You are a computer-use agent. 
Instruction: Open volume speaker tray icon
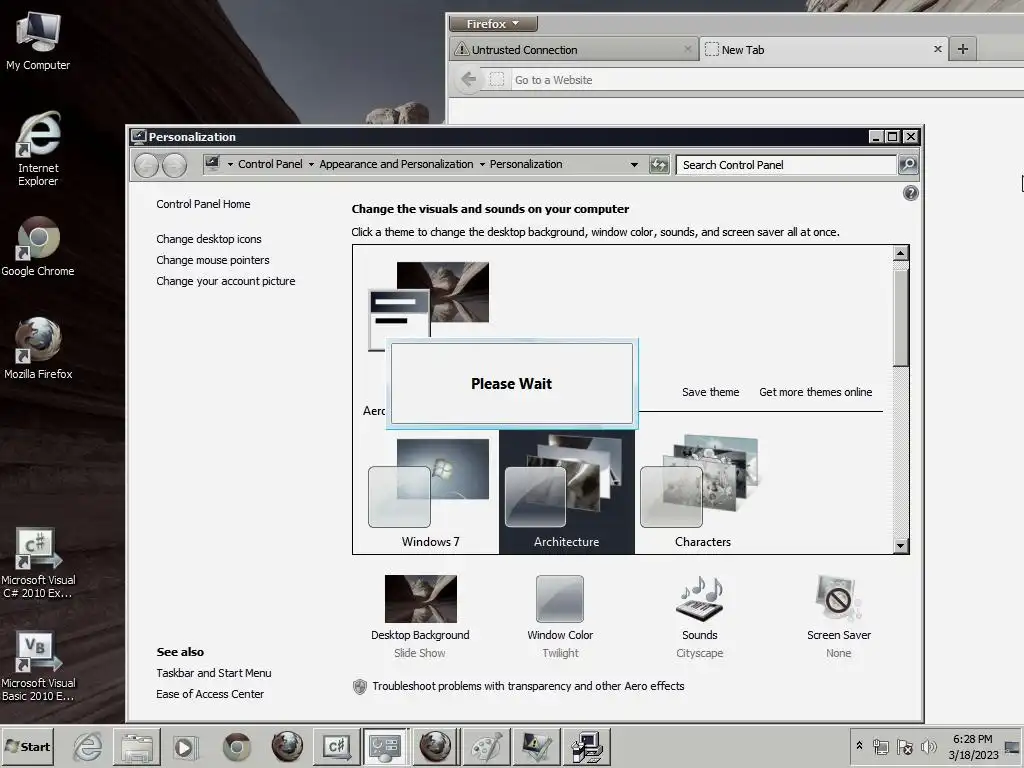coord(928,746)
